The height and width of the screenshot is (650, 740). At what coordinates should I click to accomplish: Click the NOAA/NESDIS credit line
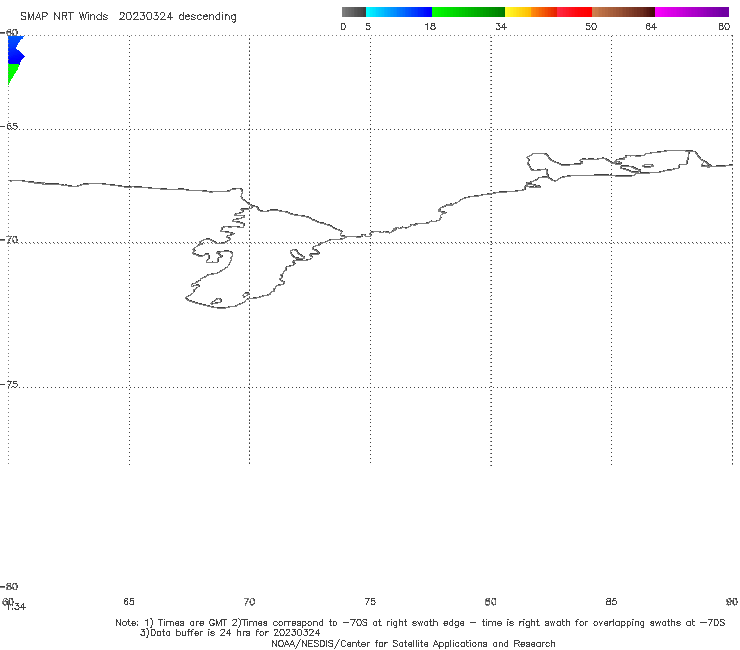[x=413, y=643]
